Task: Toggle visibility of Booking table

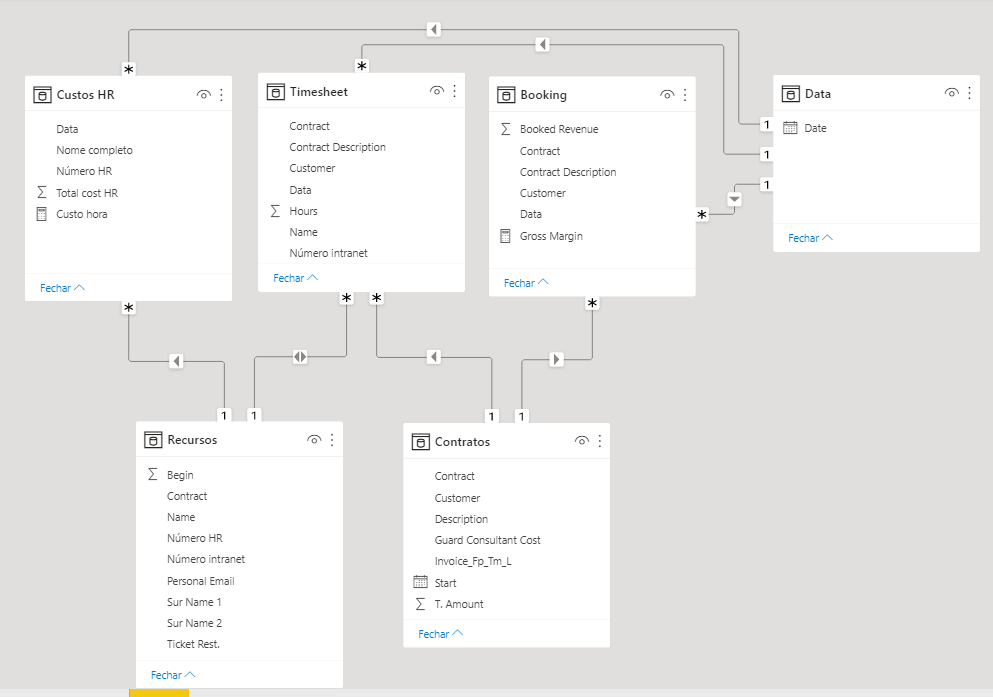Action: click(667, 95)
